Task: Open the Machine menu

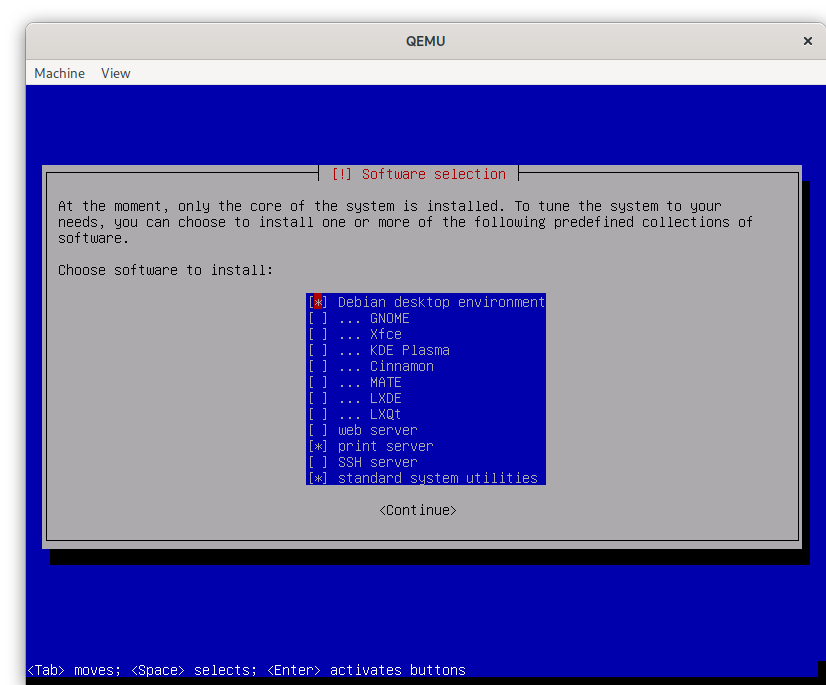Action: pos(60,73)
